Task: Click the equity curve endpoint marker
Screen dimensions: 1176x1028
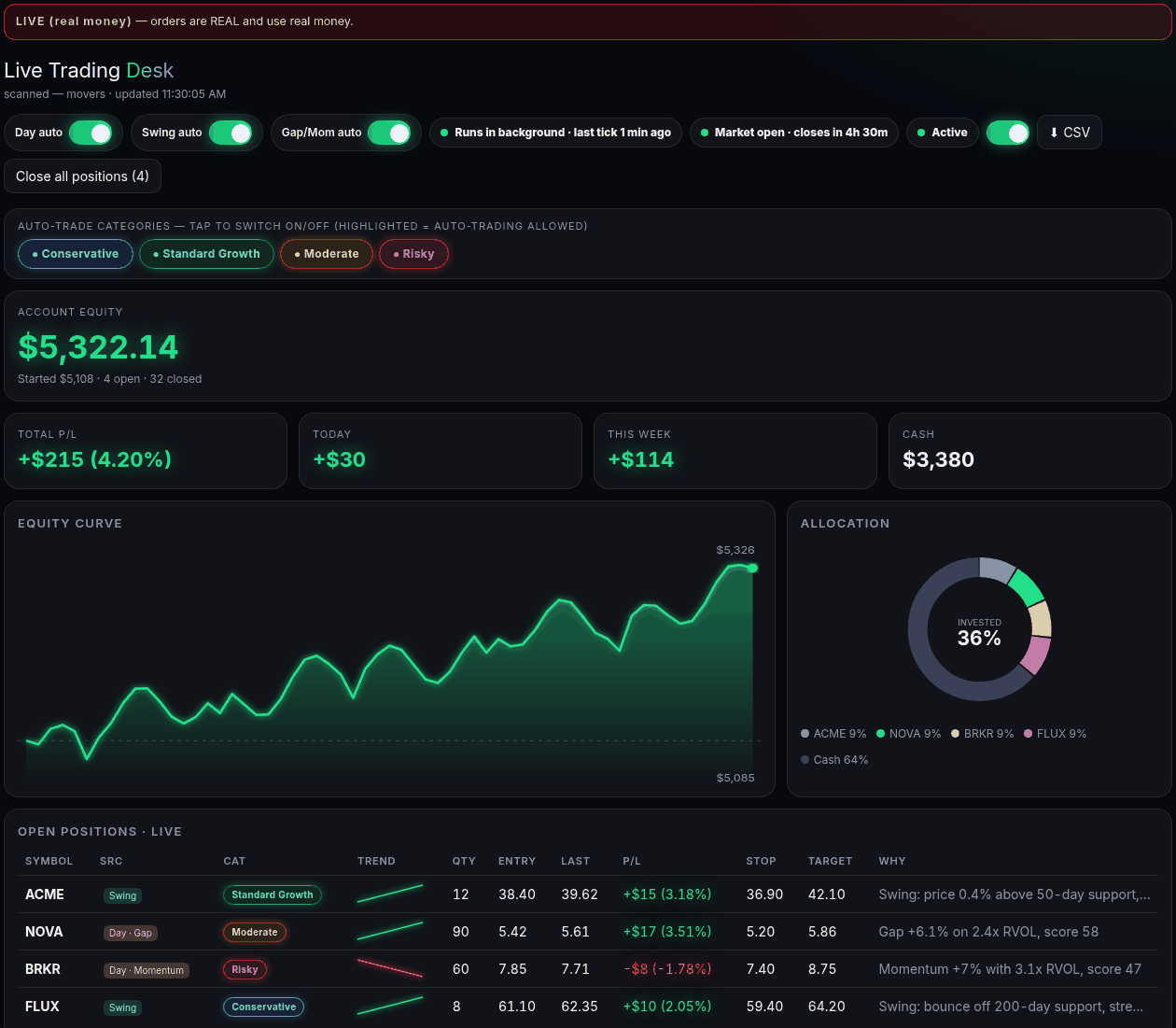Action: tap(753, 568)
